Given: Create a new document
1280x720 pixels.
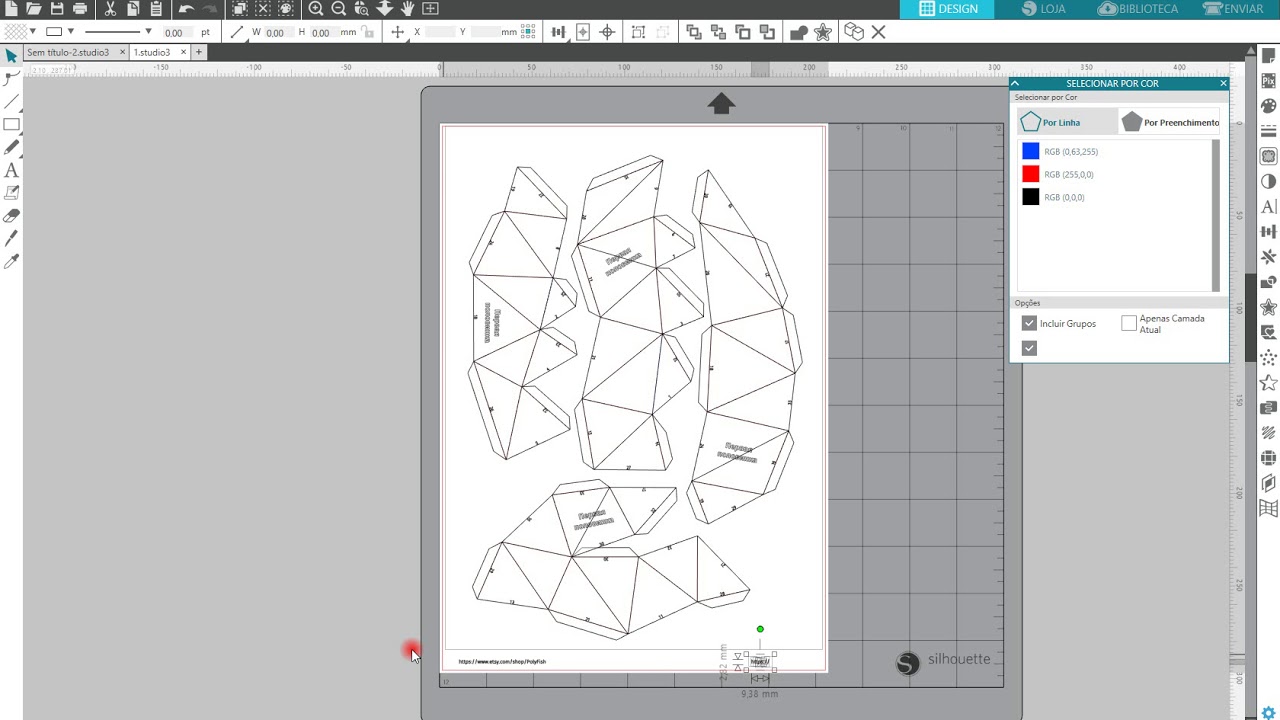Looking at the screenshot, I should (11, 9).
